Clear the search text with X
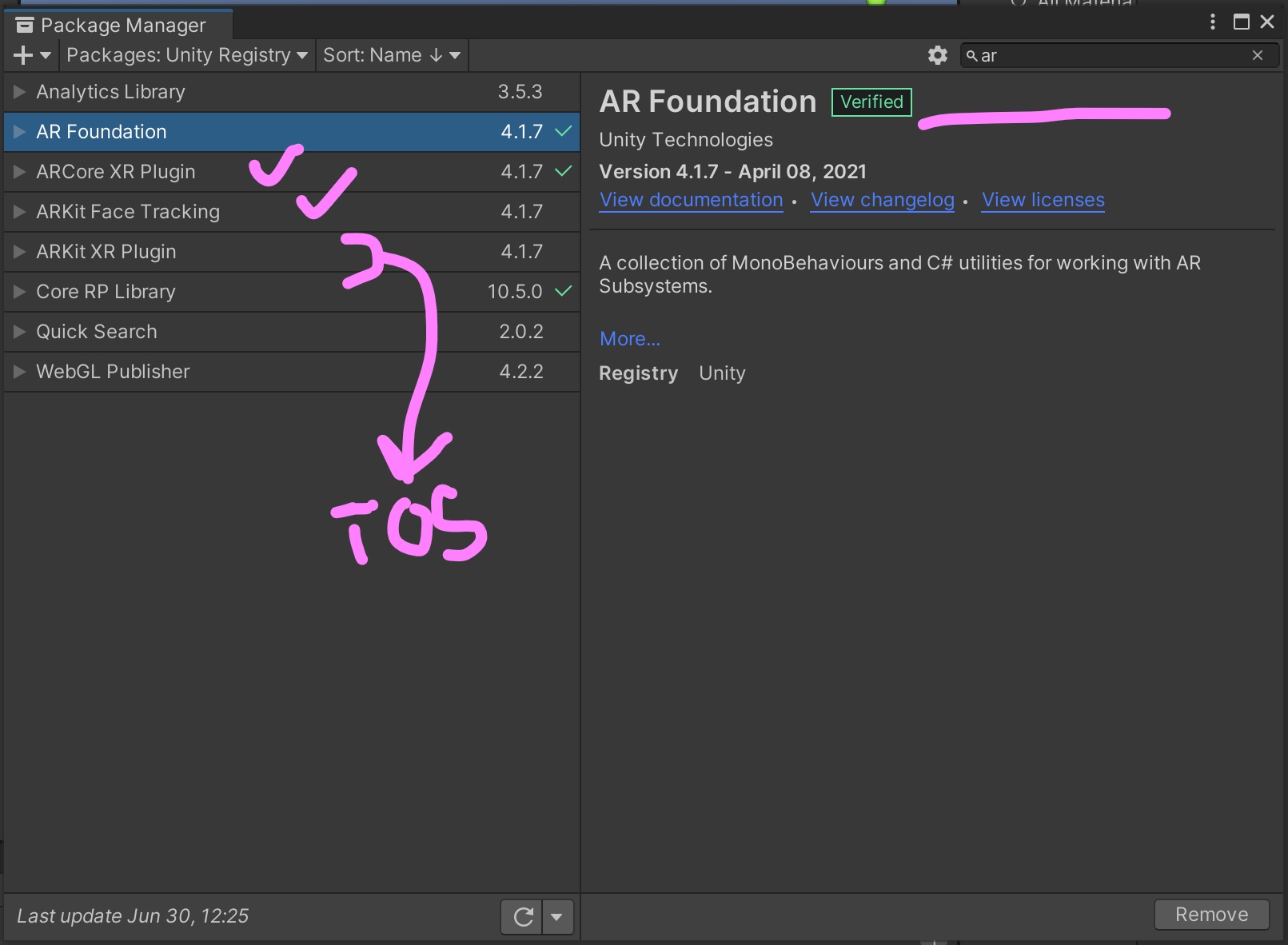This screenshot has width=1288, height=945. click(x=1258, y=55)
